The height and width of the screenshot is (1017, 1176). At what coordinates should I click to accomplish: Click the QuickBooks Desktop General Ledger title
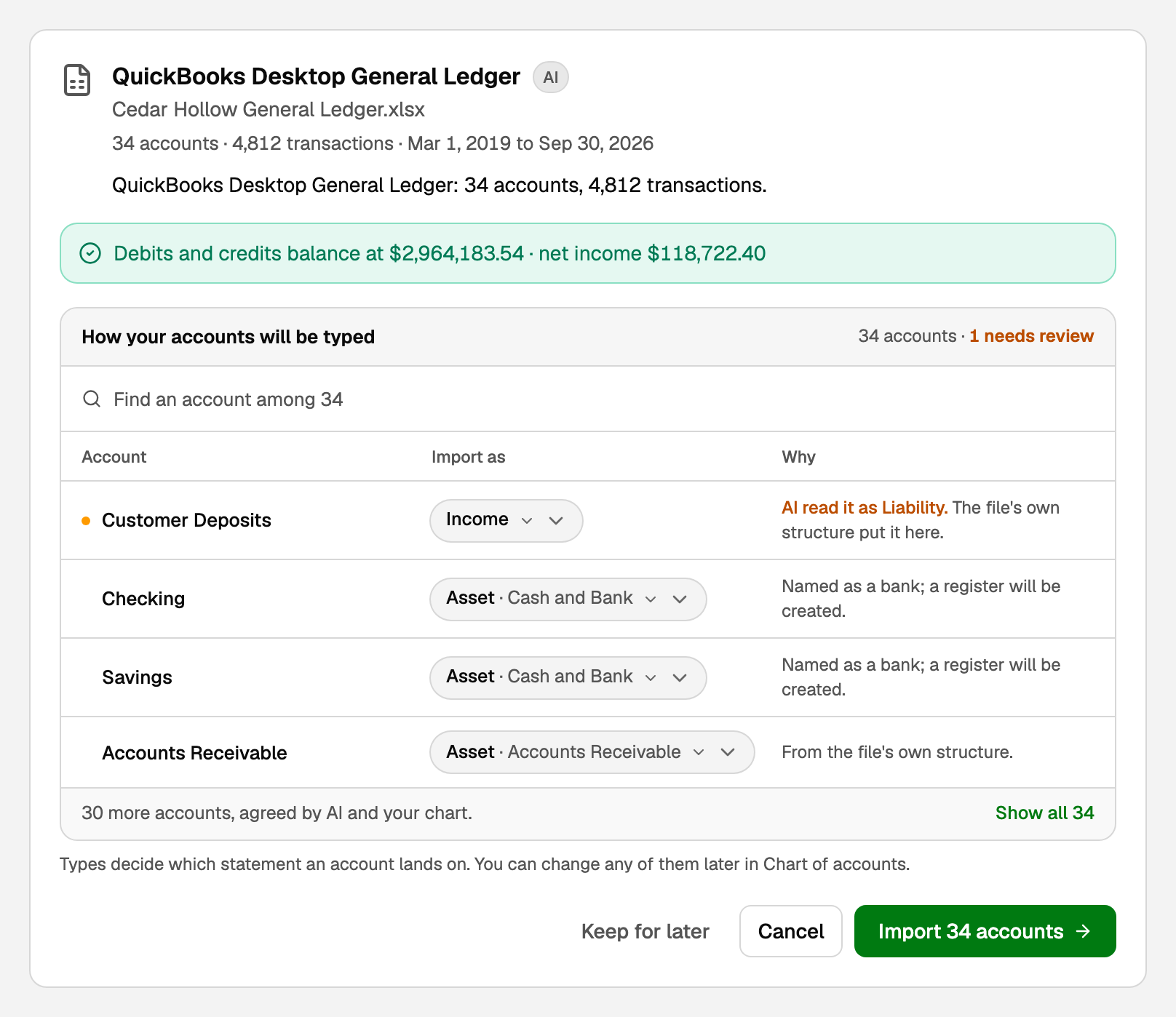coord(316,76)
